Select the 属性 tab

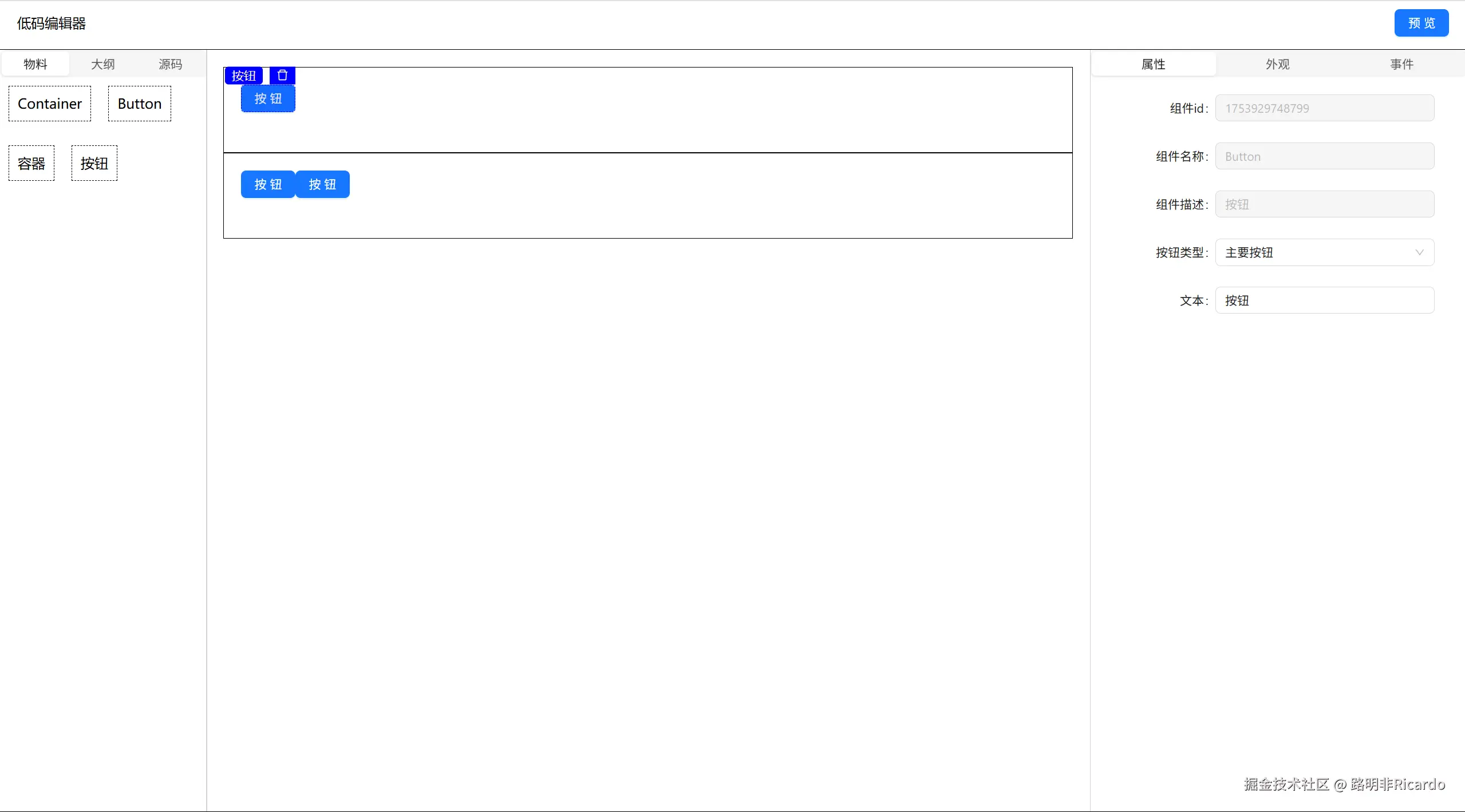click(1154, 64)
